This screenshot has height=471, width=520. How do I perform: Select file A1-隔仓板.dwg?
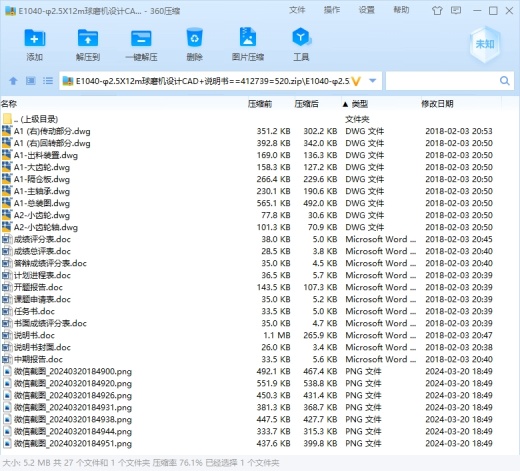(42, 179)
